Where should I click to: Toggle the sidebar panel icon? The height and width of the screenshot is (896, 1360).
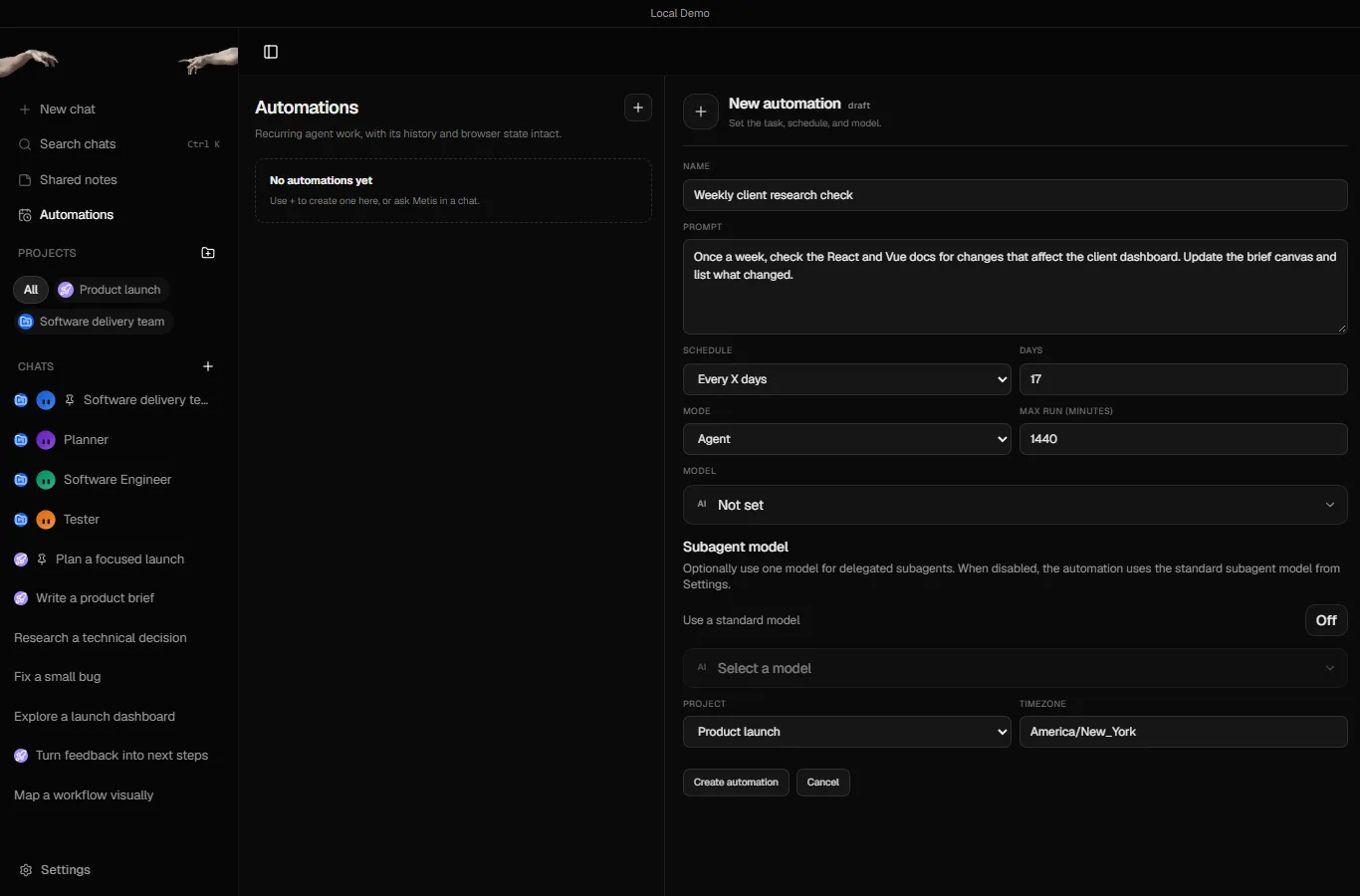[x=271, y=52]
